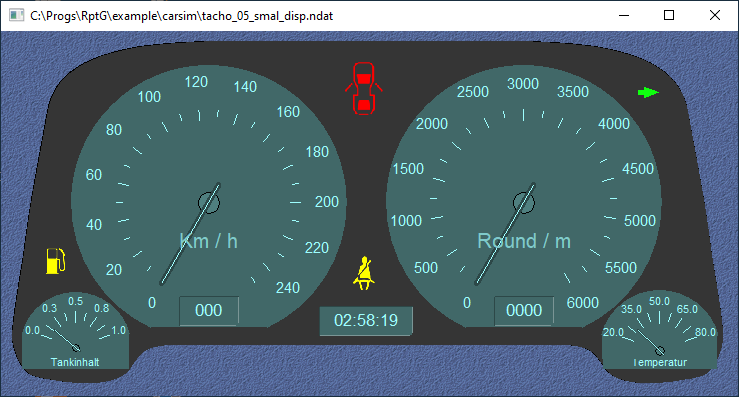Image resolution: width=739 pixels, height=397 pixels.
Task: Click the 200 mark on speedometer
Action: 327,202
